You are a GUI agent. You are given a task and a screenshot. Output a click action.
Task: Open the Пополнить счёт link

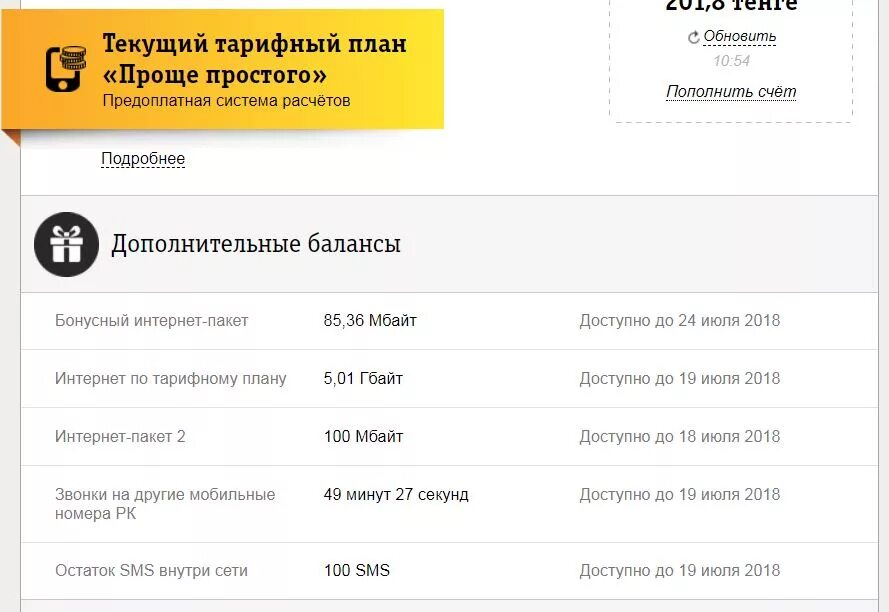(731, 91)
